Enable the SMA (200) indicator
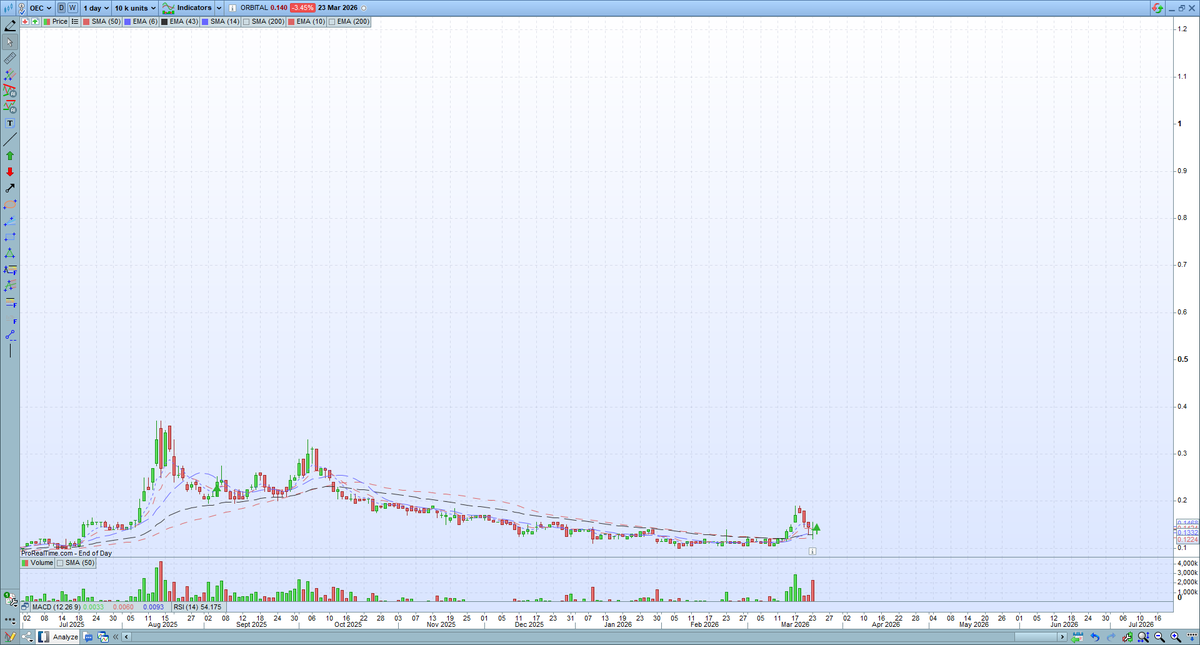Image resolution: width=1200 pixels, height=645 pixels. point(263,21)
